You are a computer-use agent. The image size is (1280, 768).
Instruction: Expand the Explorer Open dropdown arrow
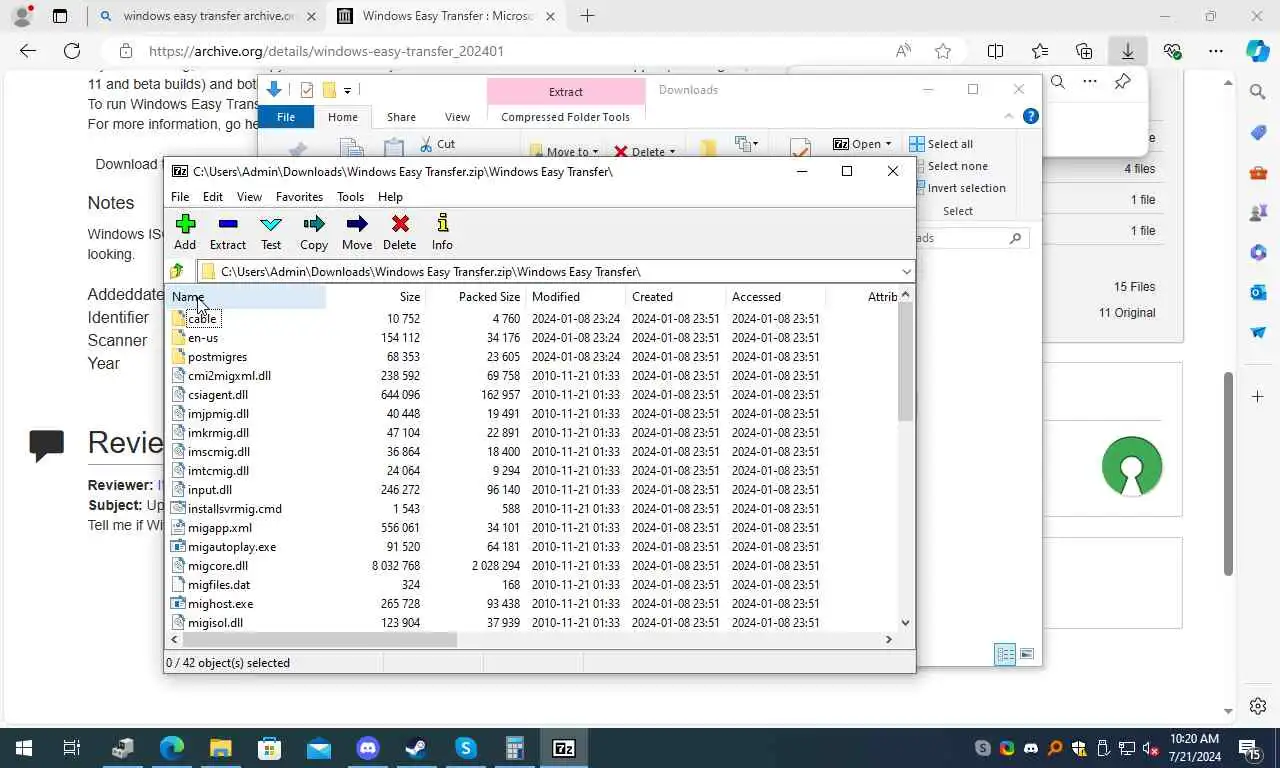tap(888, 144)
